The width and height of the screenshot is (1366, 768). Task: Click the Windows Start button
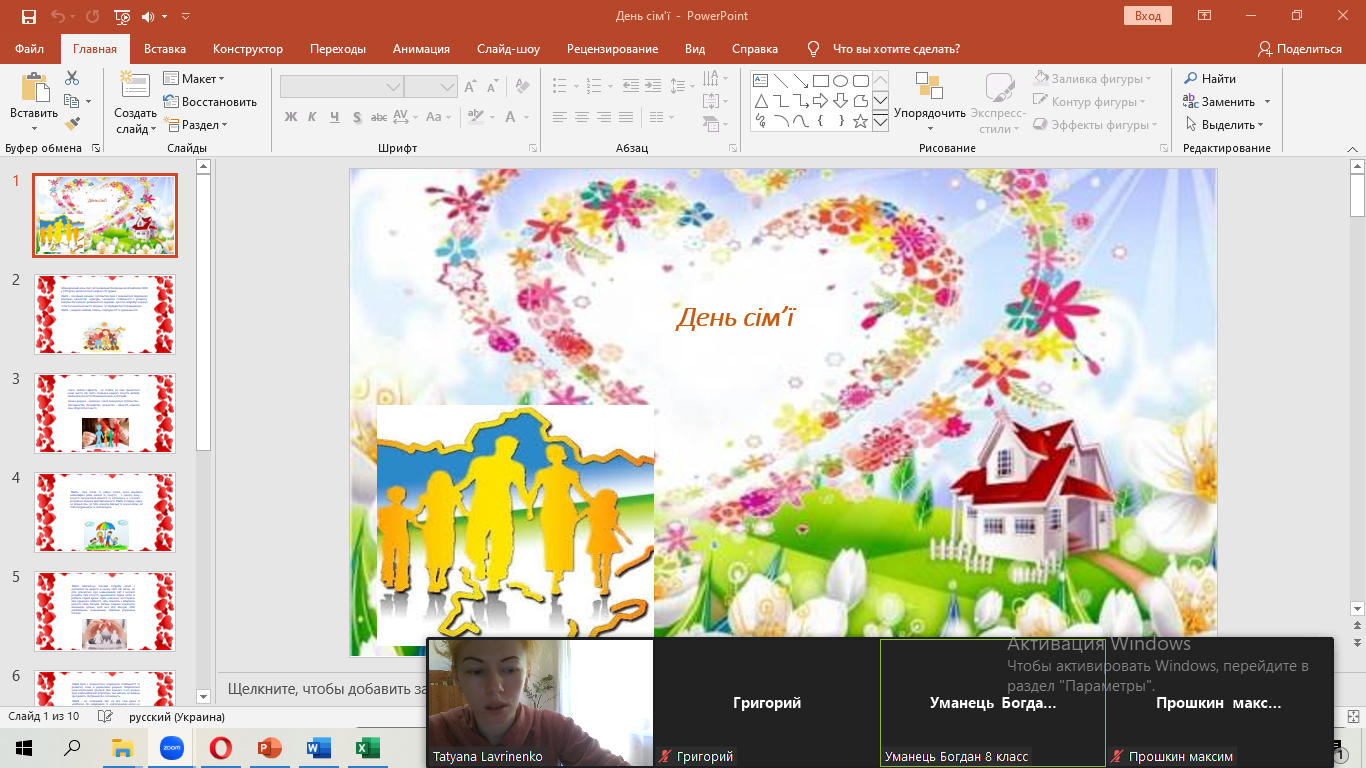point(23,747)
